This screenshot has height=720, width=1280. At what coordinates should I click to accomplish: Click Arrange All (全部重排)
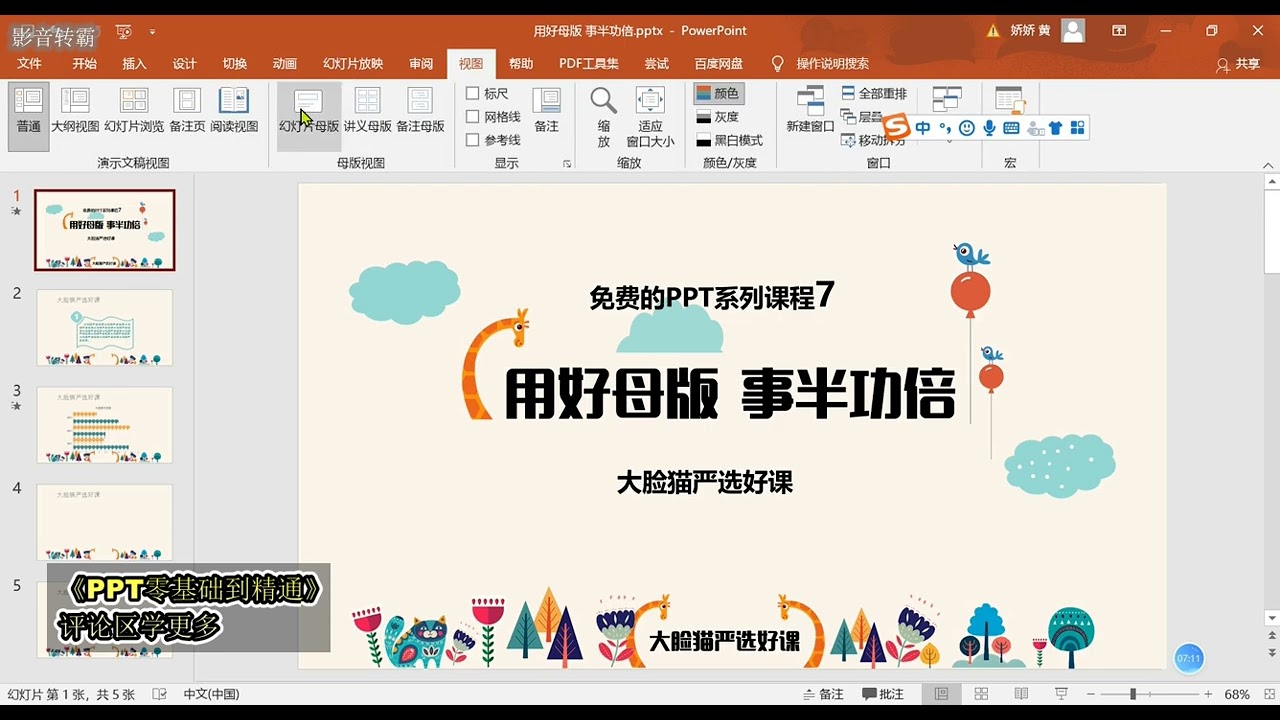(874, 93)
